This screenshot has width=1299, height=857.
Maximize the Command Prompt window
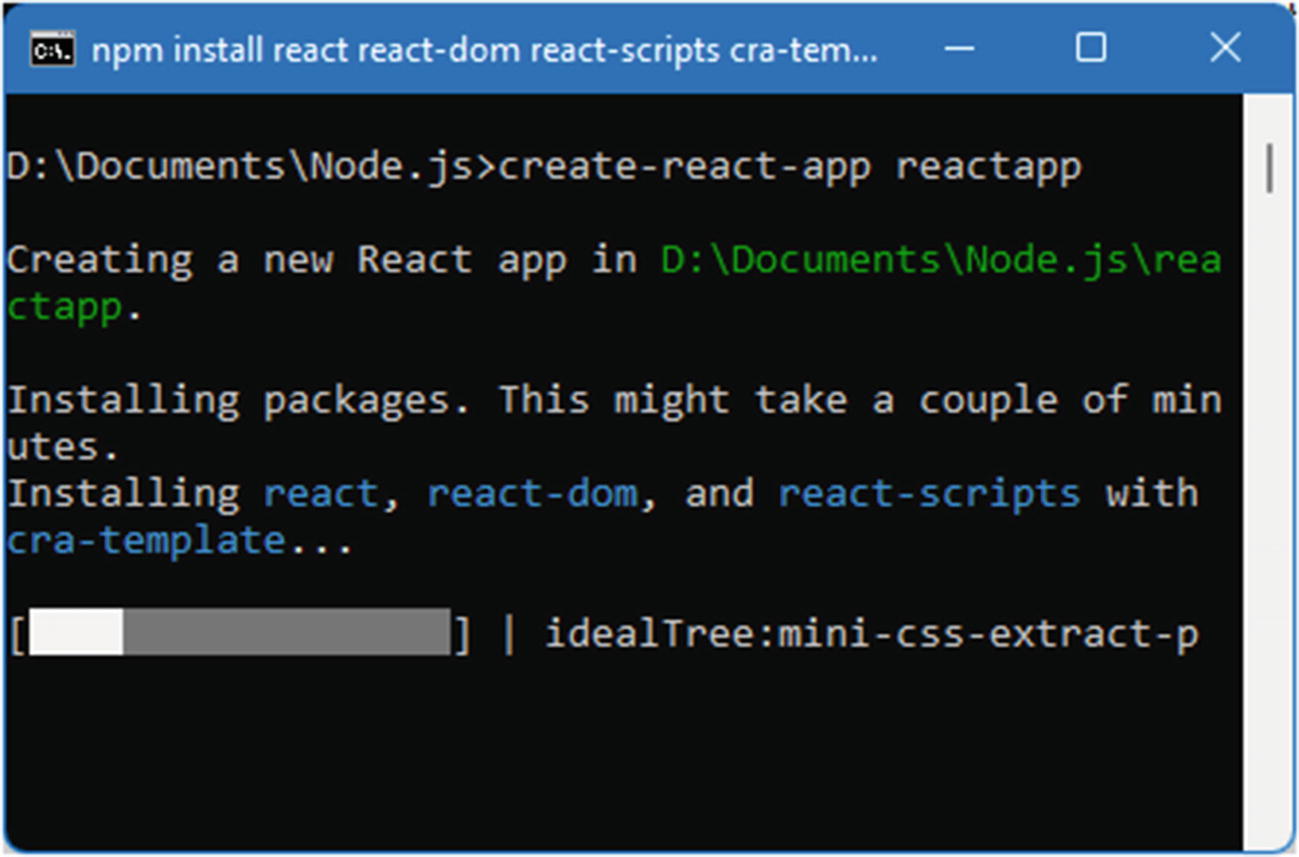point(1090,48)
